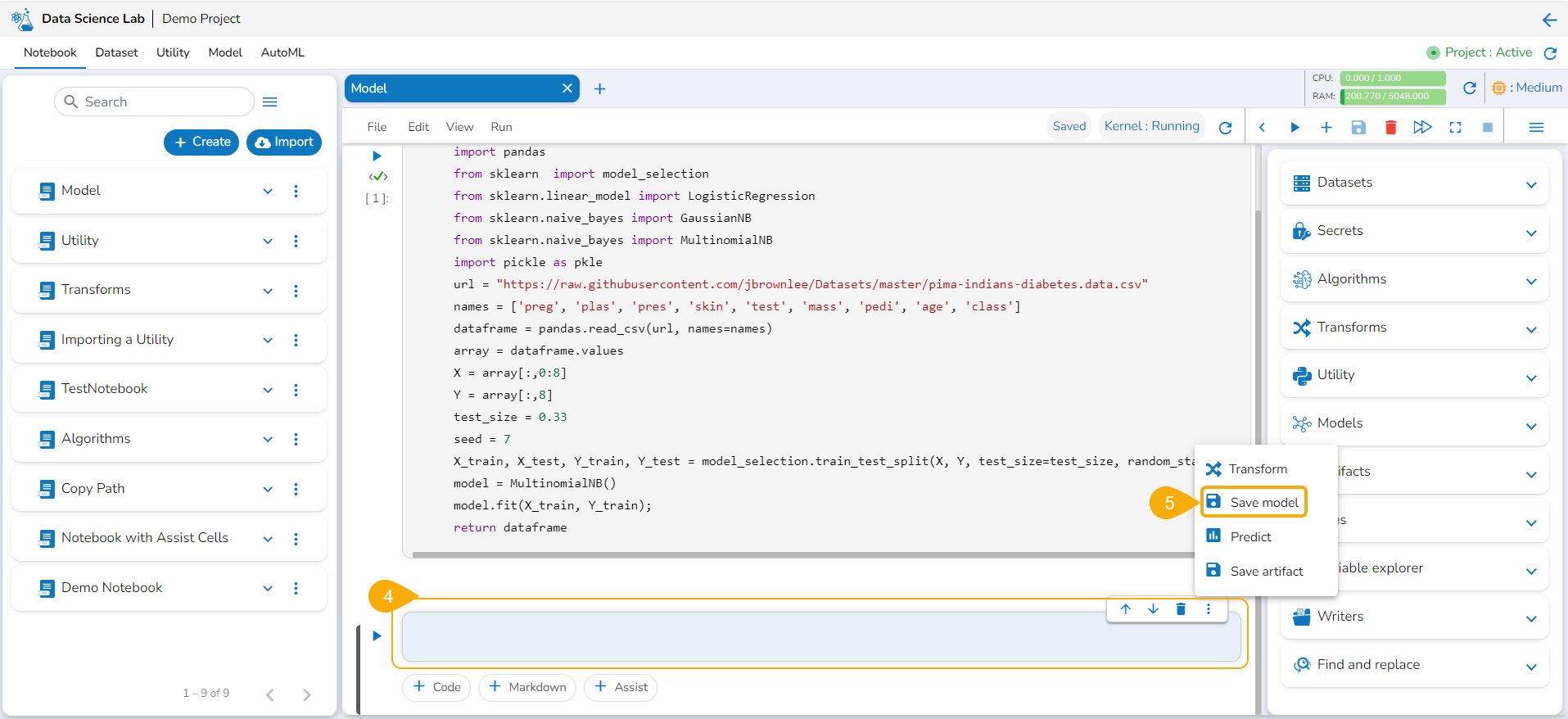
Task: Click the Create button
Action: pyautogui.click(x=202, y=142)
